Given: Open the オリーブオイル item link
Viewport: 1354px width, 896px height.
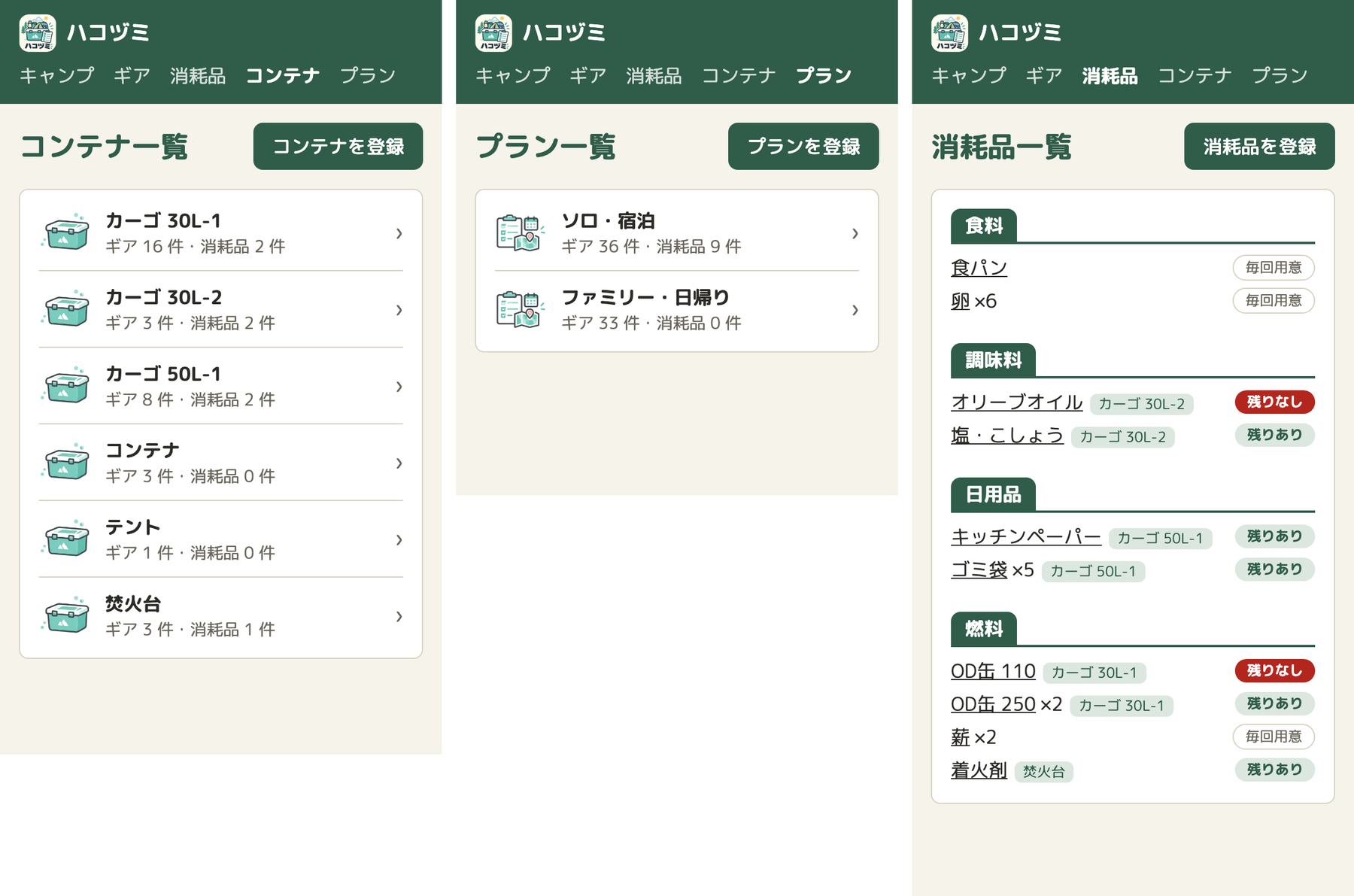Looking at the screenshot, I should tap(1016, 402).
